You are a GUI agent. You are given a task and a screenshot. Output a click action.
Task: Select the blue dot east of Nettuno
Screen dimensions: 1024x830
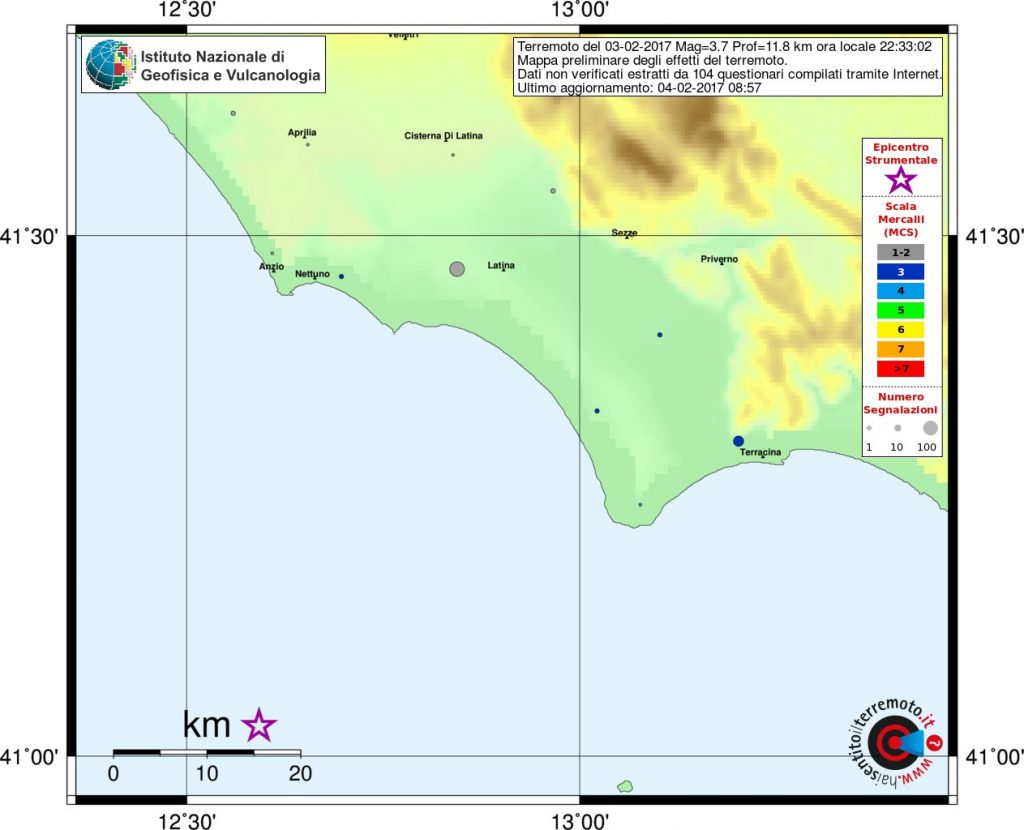tap(341, 277)
